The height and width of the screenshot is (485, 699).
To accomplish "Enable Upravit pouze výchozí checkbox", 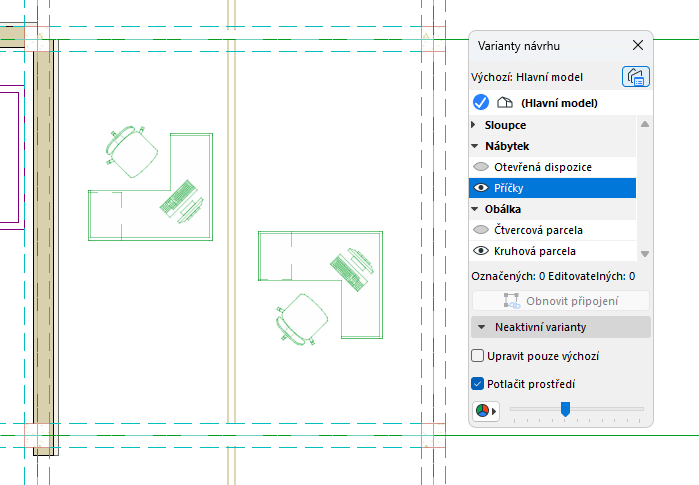I will (477, 356).
